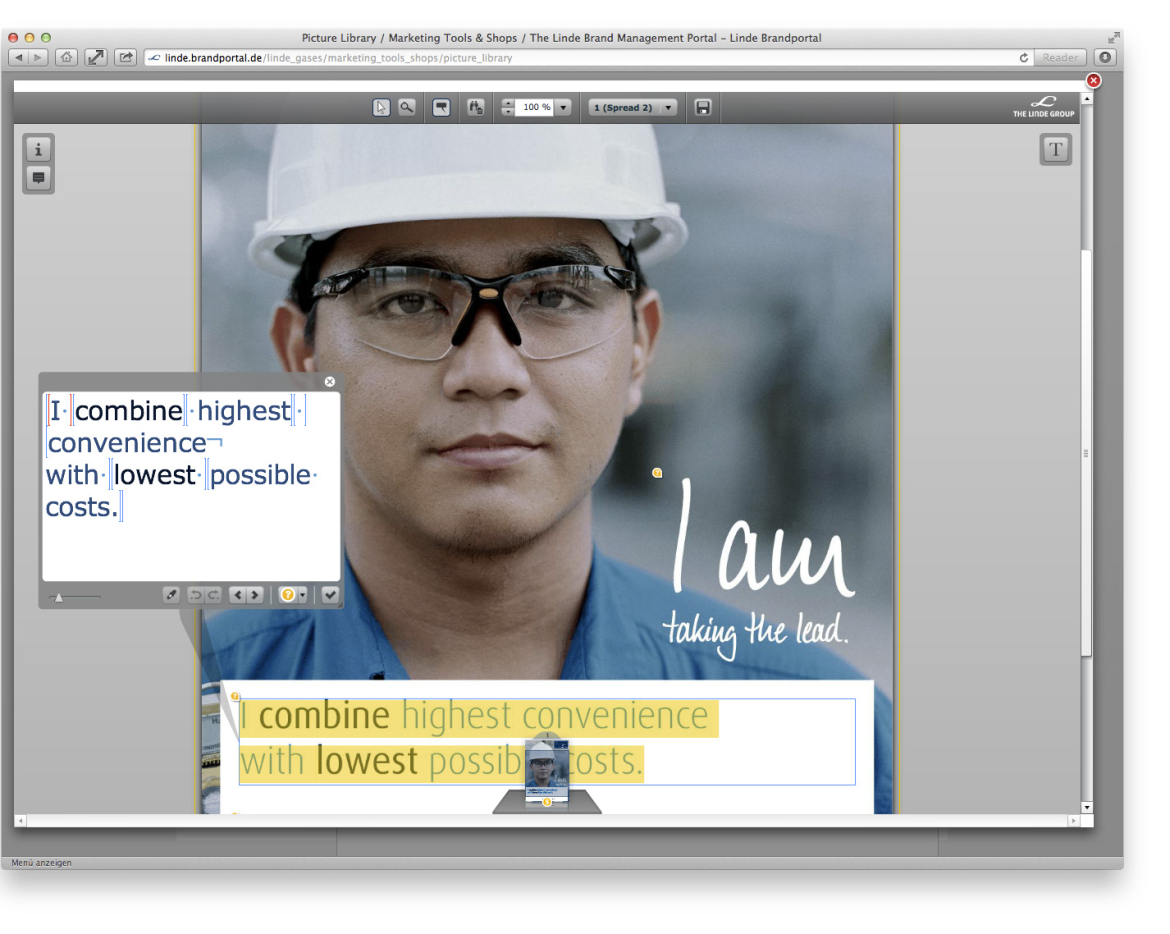
Task: Click the vertical scrollbar of viewer
Action: pyautogui.click(x=1086, y=454)
